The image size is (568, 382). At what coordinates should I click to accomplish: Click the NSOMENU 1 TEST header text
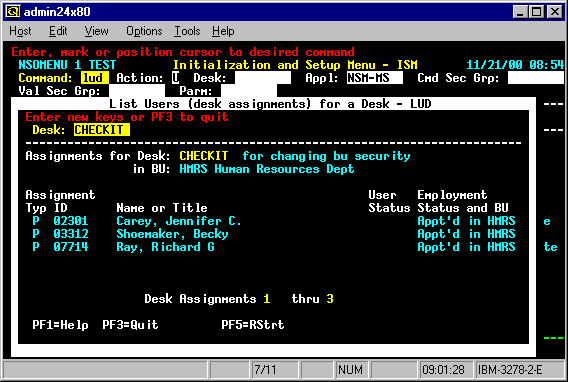pos(67,65)
